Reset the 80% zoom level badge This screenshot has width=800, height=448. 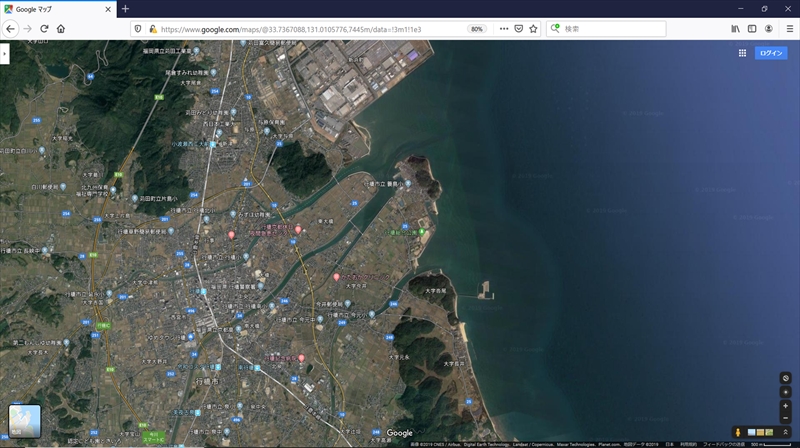[477, 29]
